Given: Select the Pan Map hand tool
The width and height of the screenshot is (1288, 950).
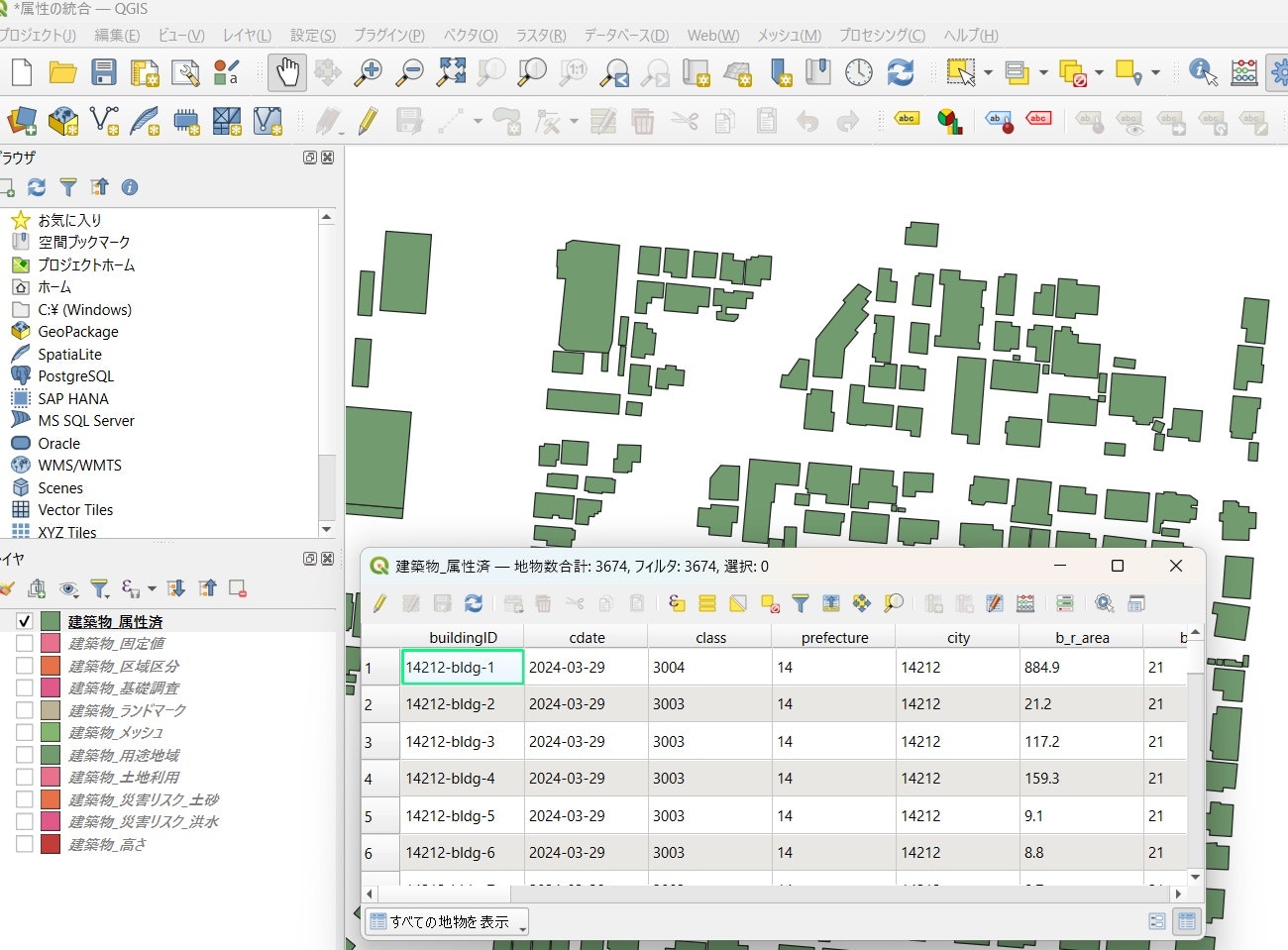Looking at the screenshot, I should (287, 72).
